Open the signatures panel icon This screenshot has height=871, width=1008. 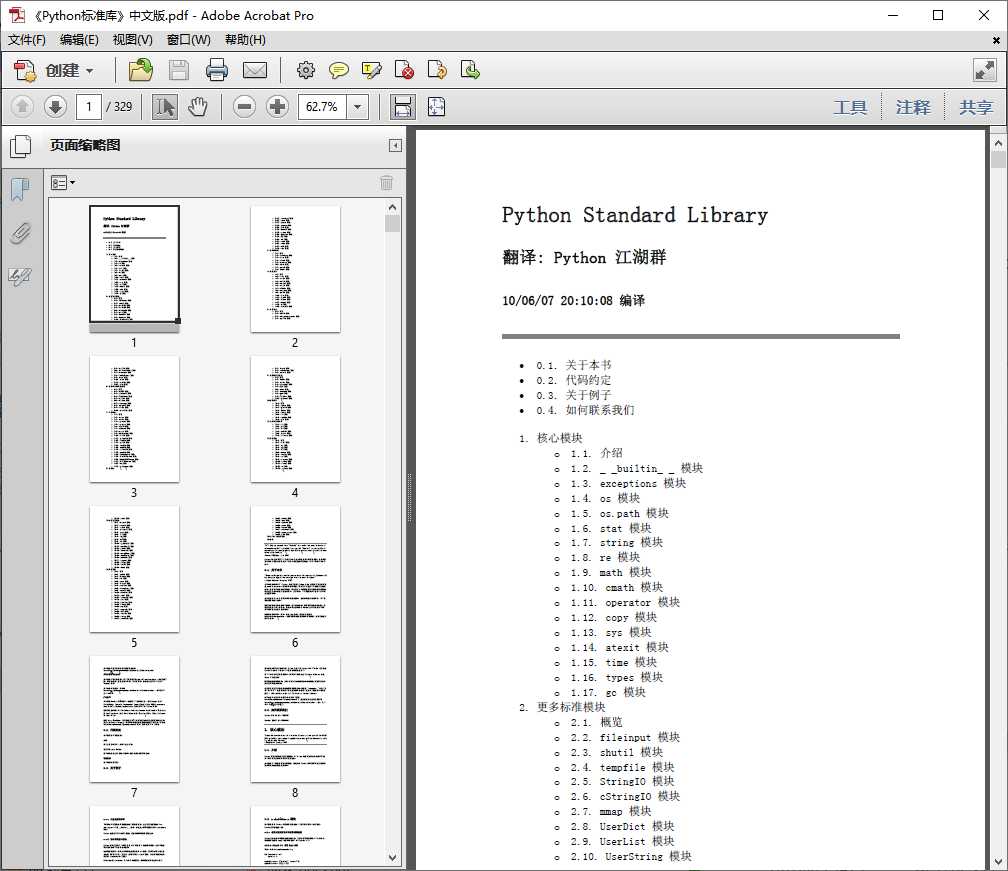coord(20,276)
